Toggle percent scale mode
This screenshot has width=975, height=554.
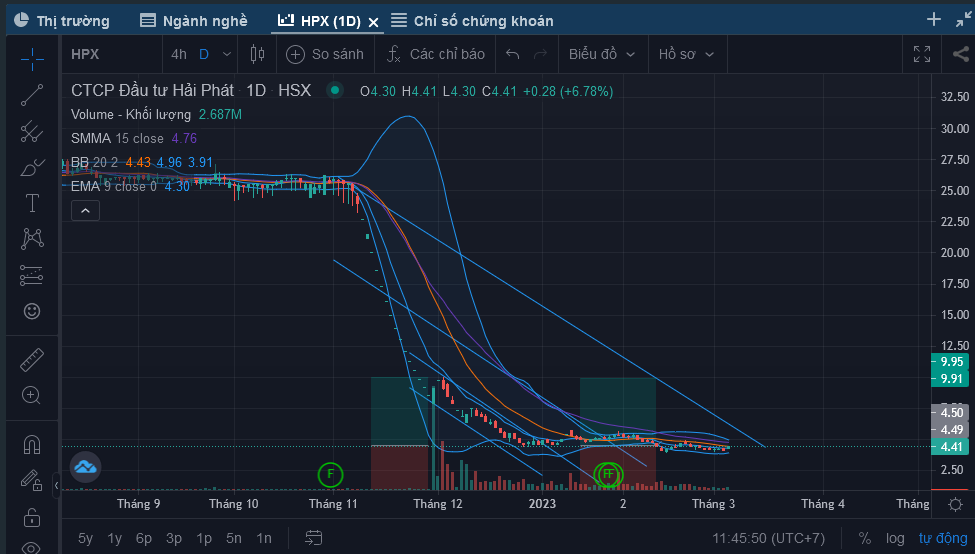[864, 538]
